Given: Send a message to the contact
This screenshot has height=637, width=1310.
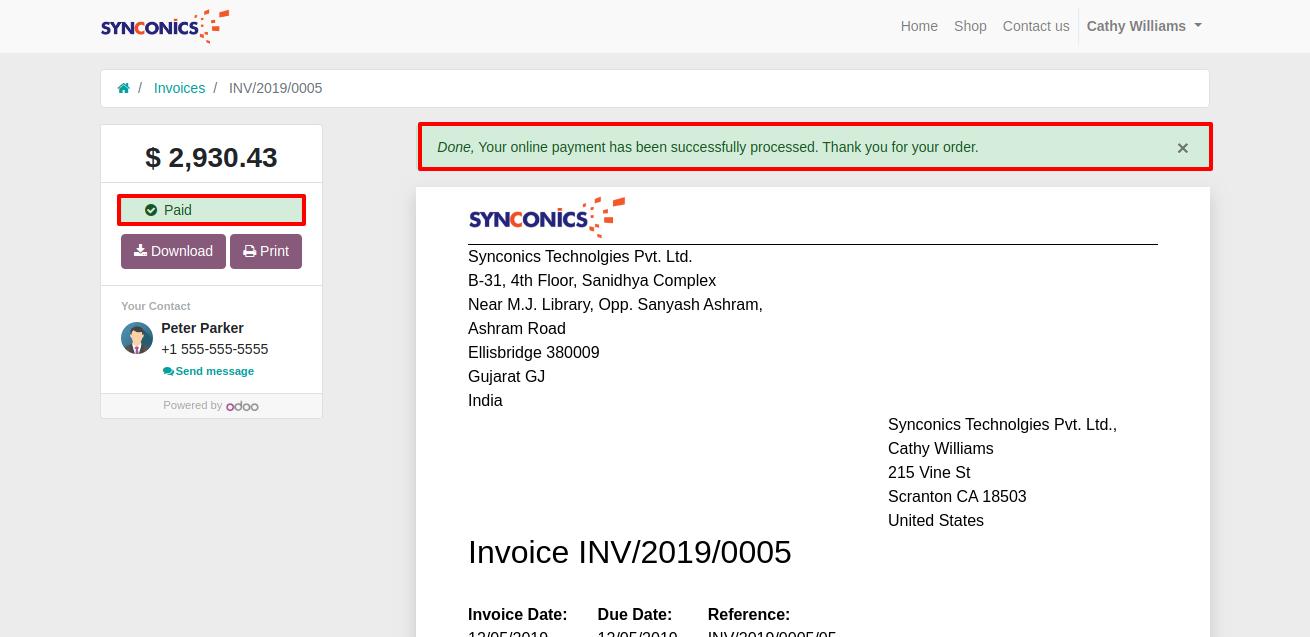Looking at the screenshot, I should pos(209,371).
